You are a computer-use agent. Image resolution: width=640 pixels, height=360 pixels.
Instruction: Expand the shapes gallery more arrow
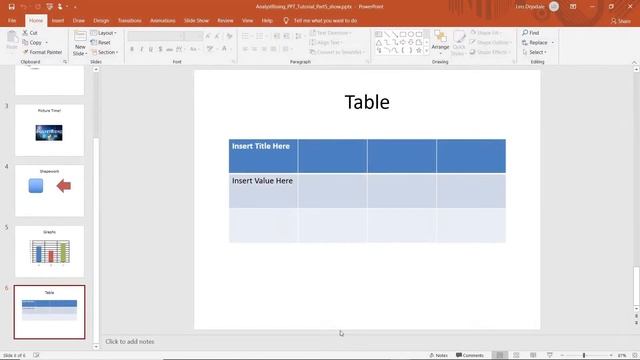pos(427,51)
